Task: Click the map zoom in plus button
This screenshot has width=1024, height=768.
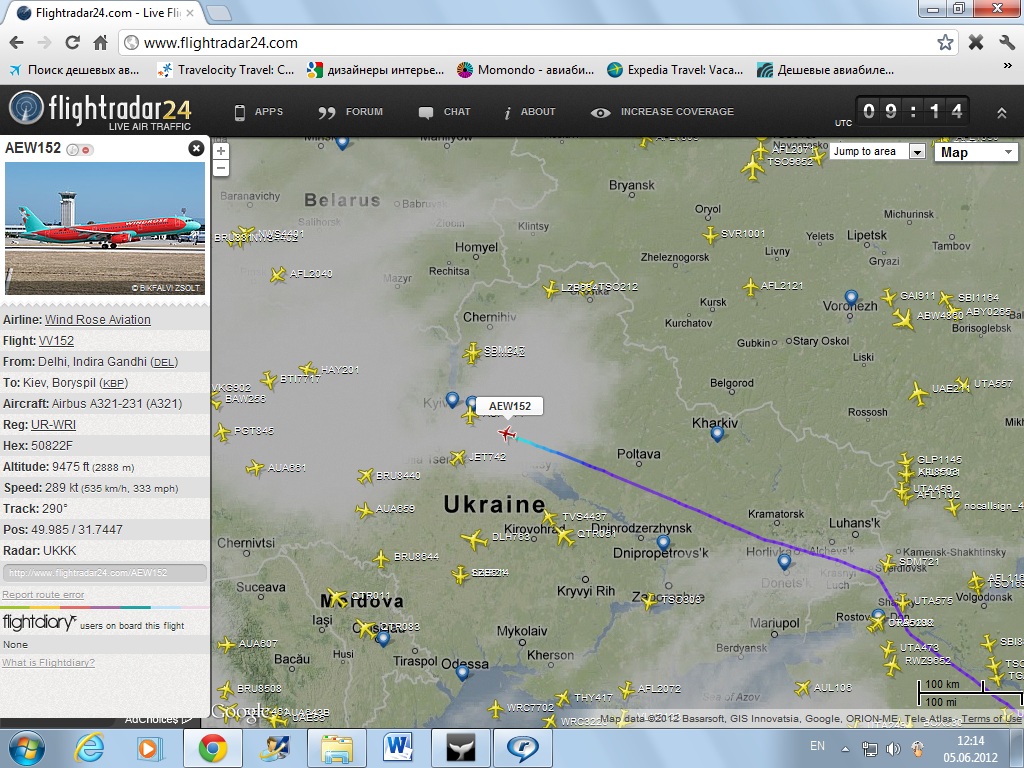Action: coord(221,151)
